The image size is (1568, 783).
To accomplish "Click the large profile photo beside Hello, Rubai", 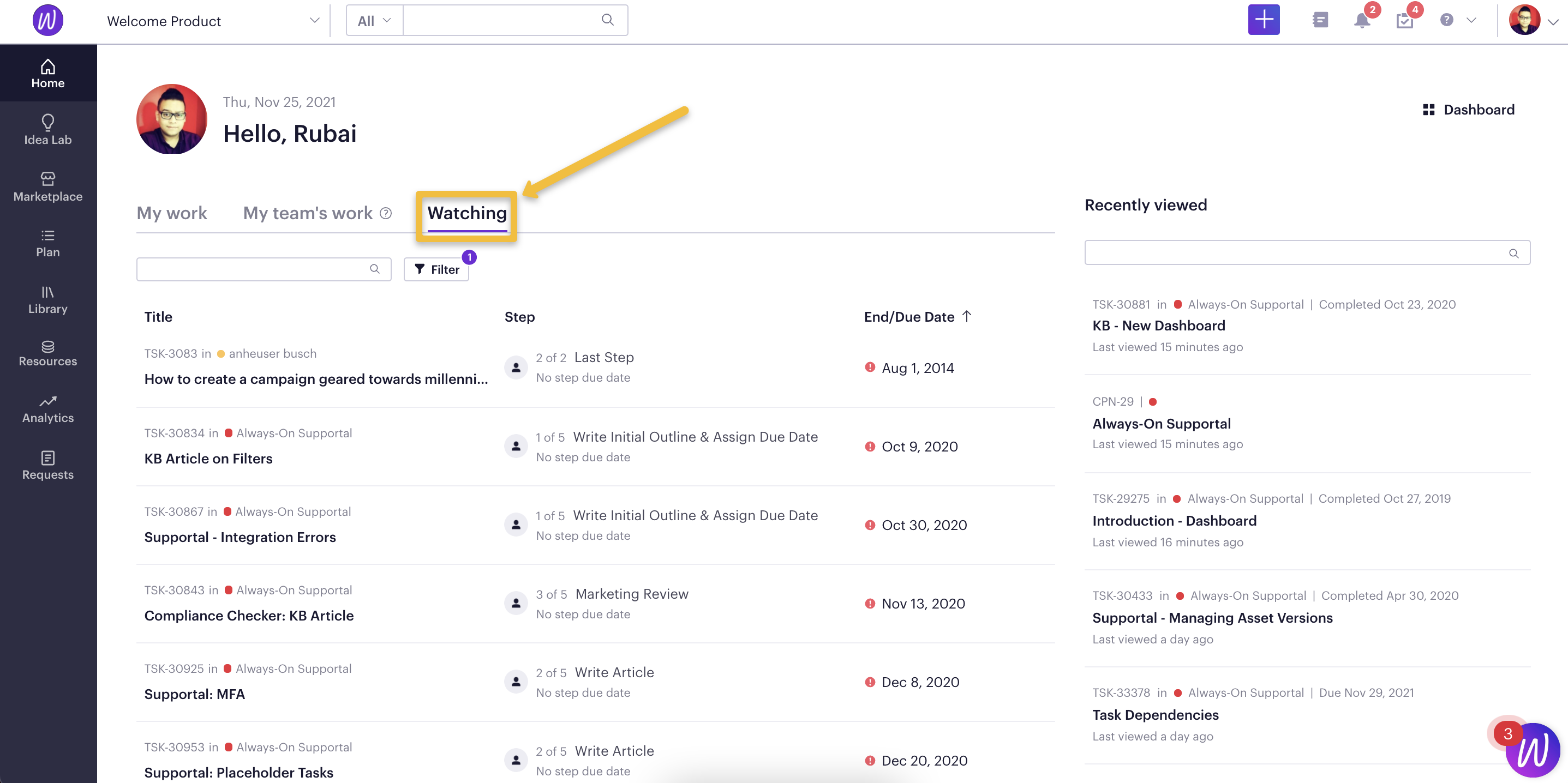I will pyautogui.click(x=172, y=119).
